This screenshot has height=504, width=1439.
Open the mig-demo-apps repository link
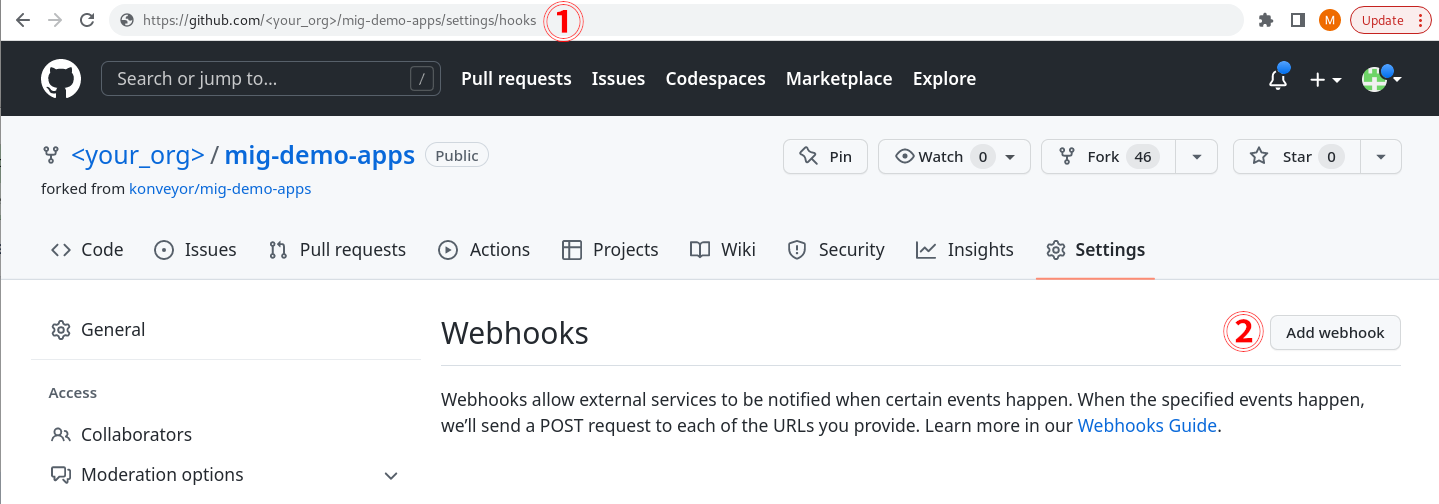(320, 156)
